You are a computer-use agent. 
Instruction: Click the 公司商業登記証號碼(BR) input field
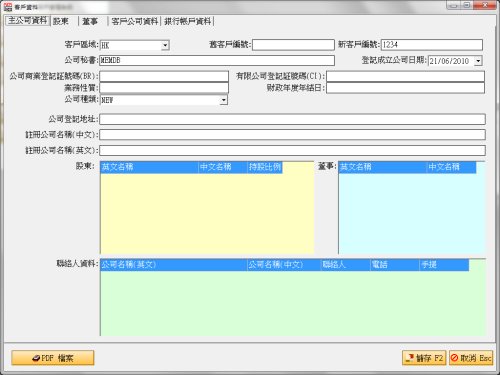click(164, 76)
